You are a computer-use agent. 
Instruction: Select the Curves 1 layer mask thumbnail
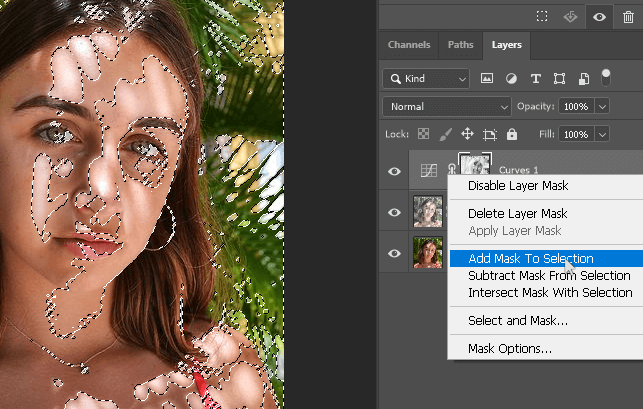[x=475, y=163]
